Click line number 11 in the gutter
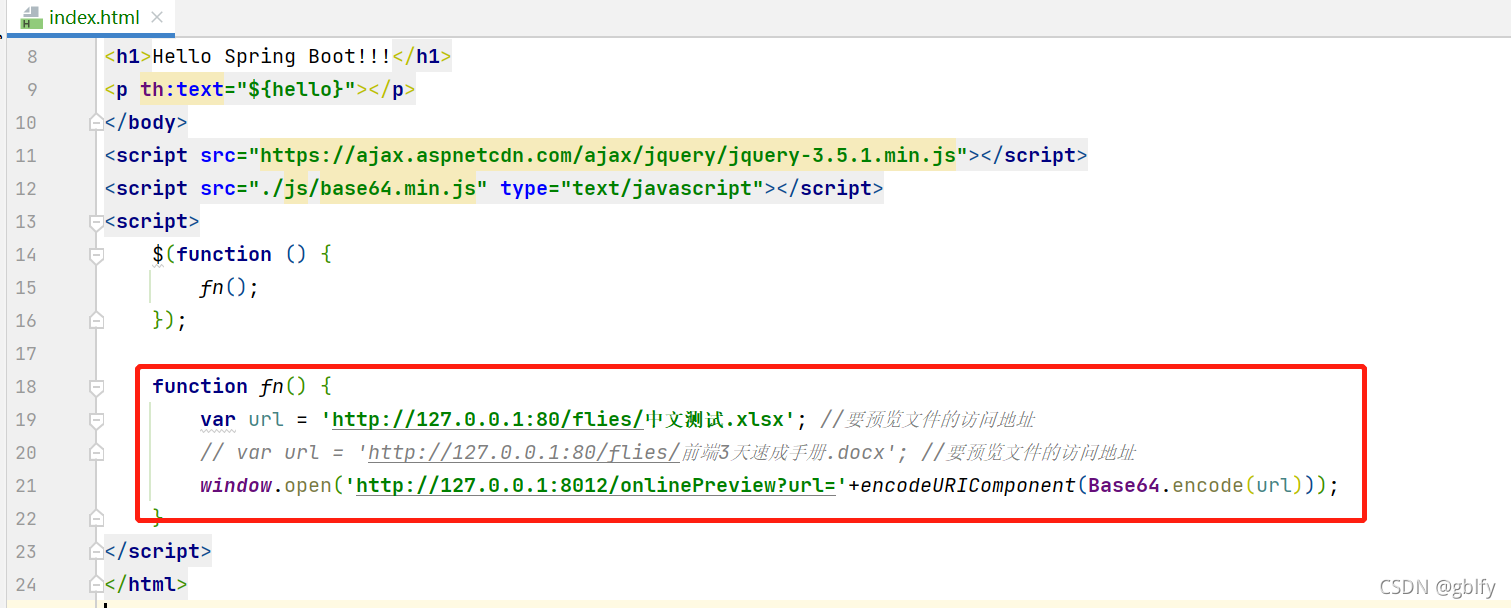 pos(27,156)
